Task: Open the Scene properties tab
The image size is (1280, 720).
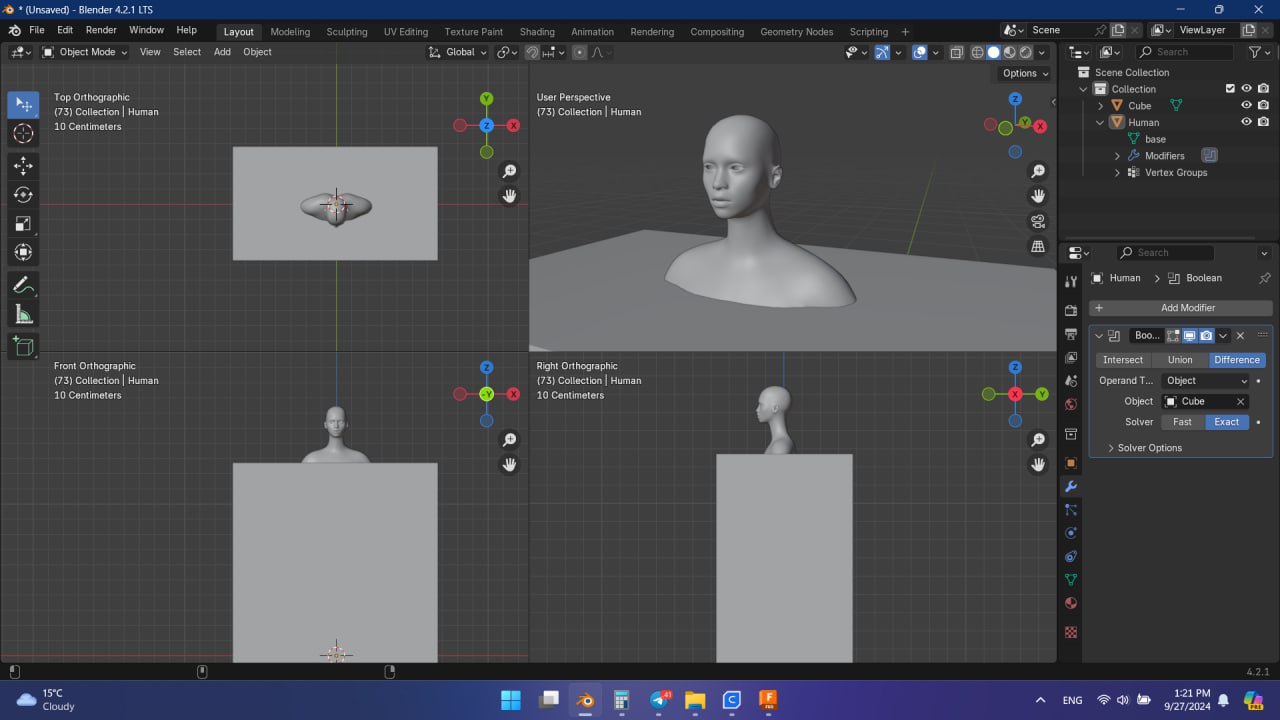Action: click(1071, 381)
